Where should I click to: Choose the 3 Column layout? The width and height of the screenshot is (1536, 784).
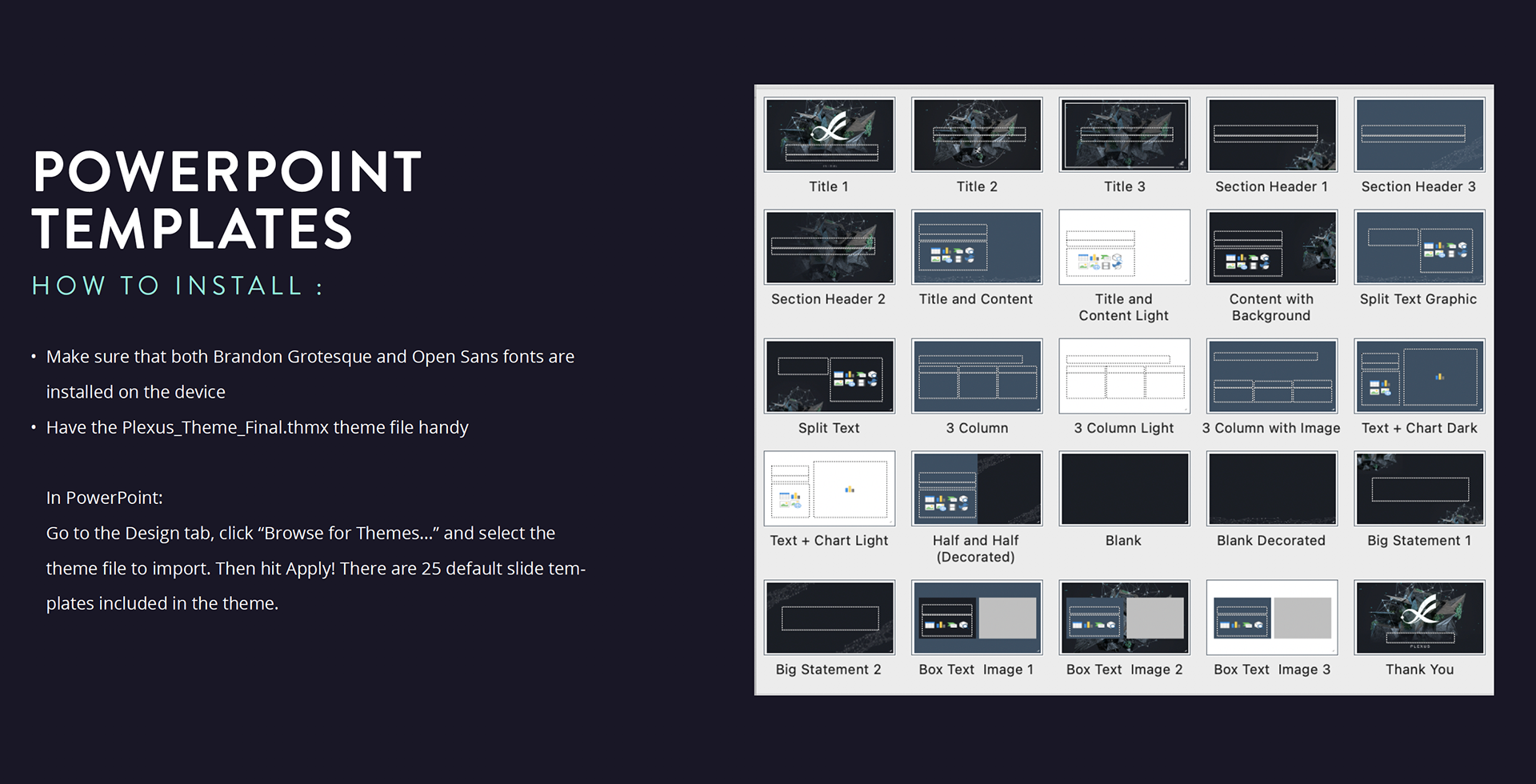[977, 376]
